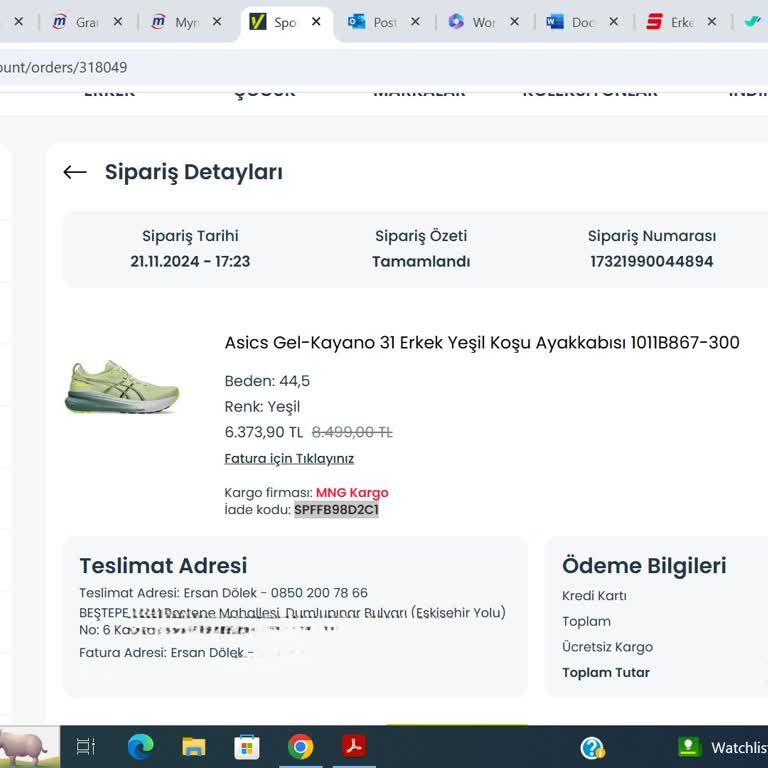Click the crossed-out price 8.499,00 TL
The image size is (768, 768).
352,432
